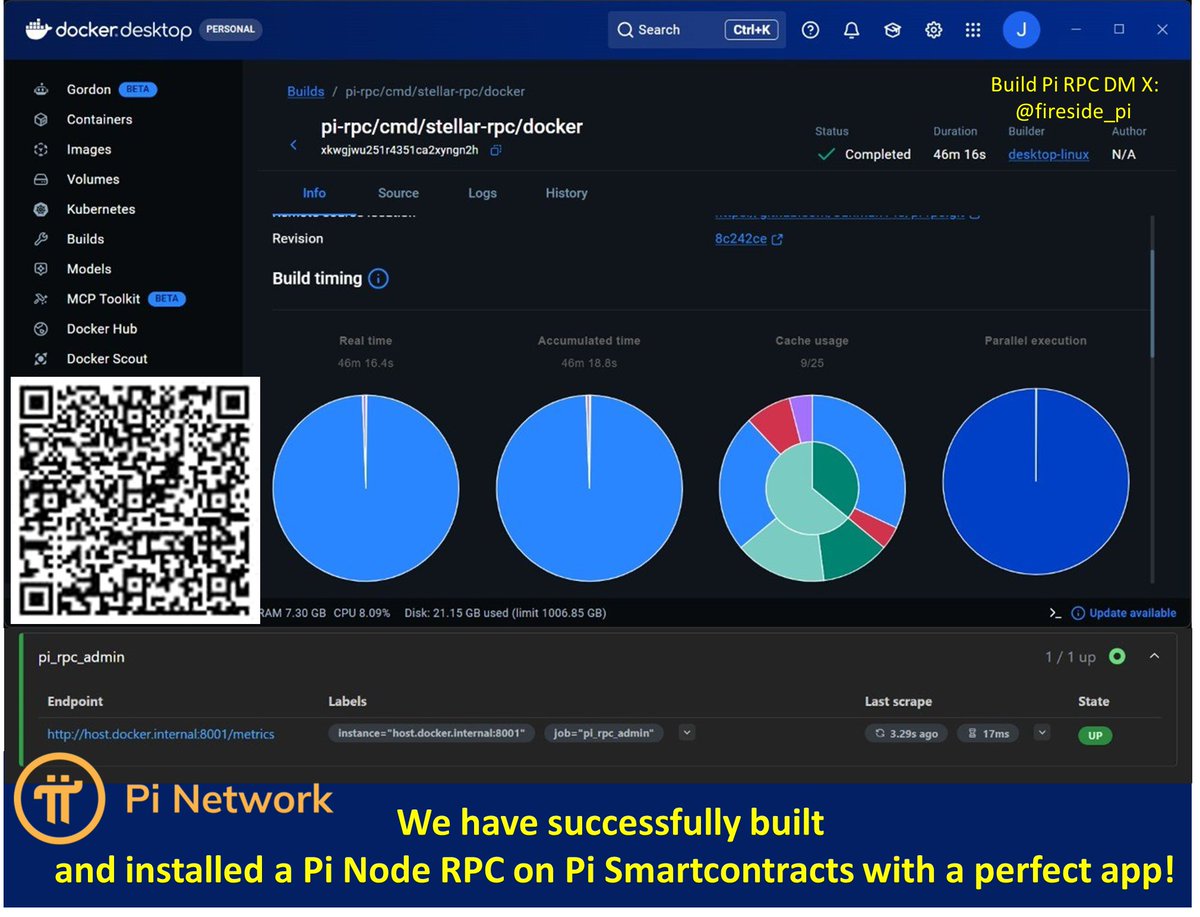Open the Learning center graduation cap icon

pyautogui.click(x=893, y=30)
